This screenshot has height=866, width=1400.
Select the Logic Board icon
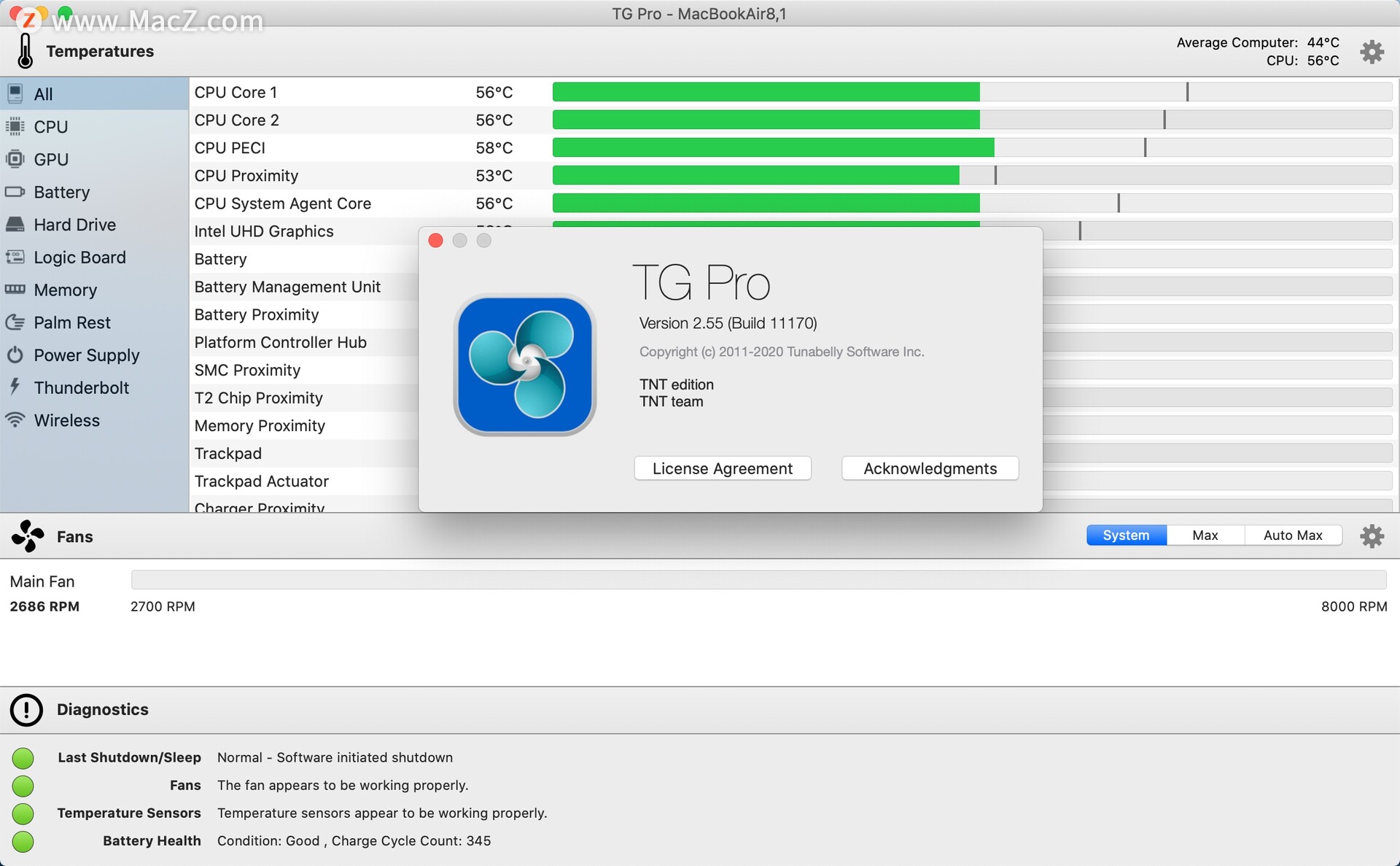[15, 257]
